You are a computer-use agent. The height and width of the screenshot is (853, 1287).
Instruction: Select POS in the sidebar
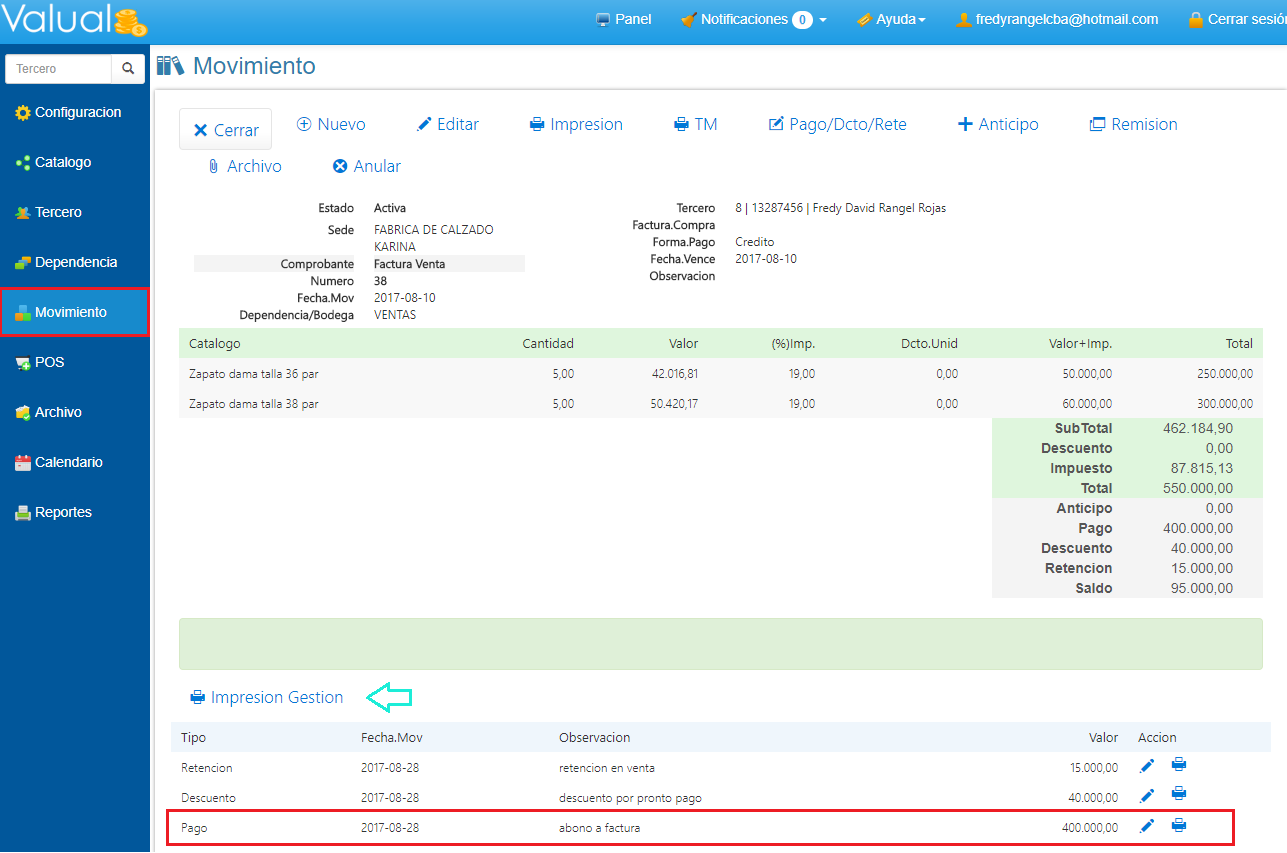click(x=48, y=362)
